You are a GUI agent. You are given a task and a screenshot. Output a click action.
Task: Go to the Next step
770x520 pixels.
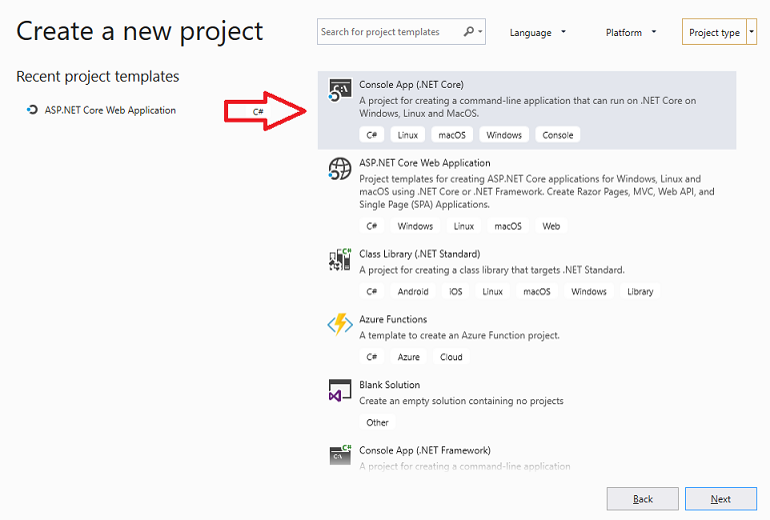[720, 499]
